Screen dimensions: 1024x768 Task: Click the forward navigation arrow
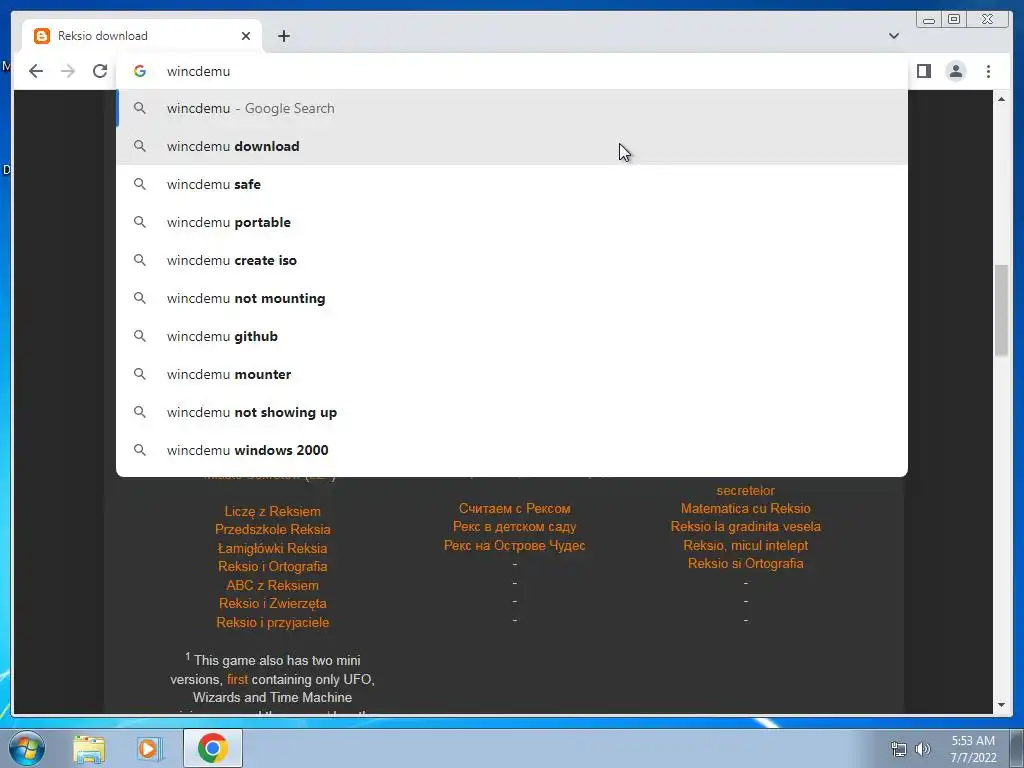coord(68,71)
